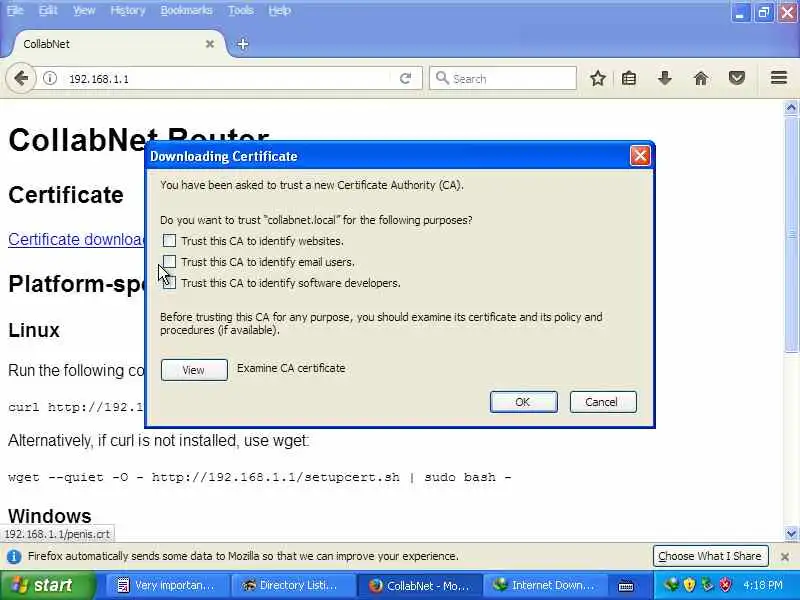Click the taskbar clock showing 4:18 PM
Screen dimensions: 800x600
763,585
